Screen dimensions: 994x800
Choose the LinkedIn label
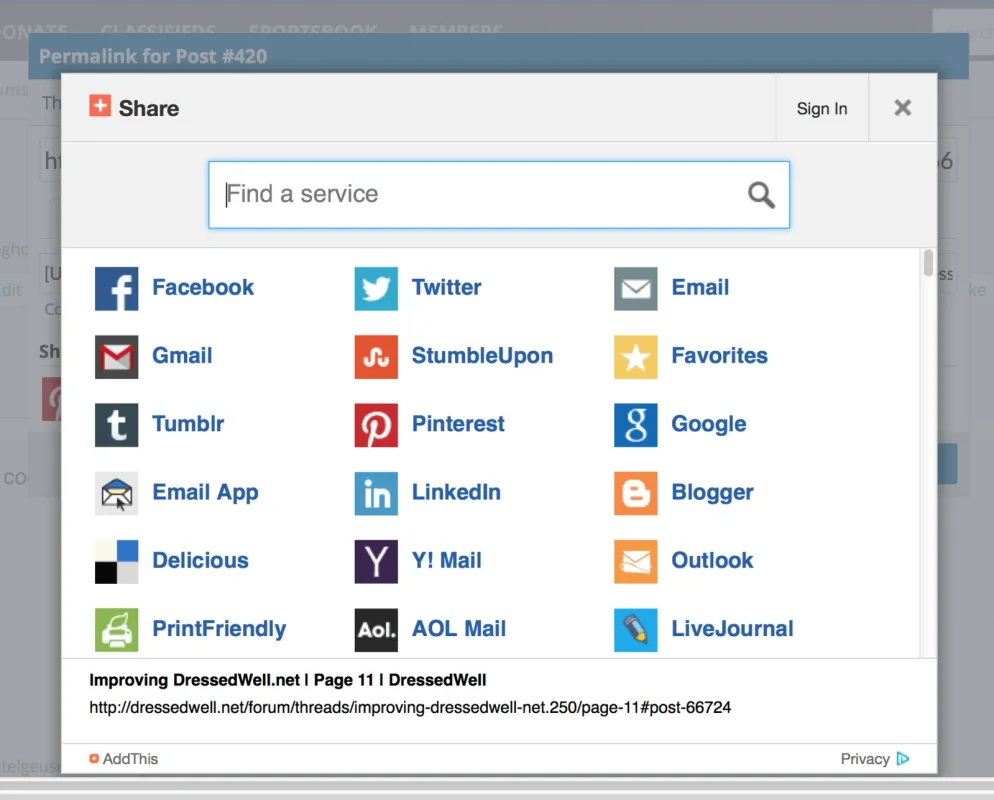tap(456, 492)
